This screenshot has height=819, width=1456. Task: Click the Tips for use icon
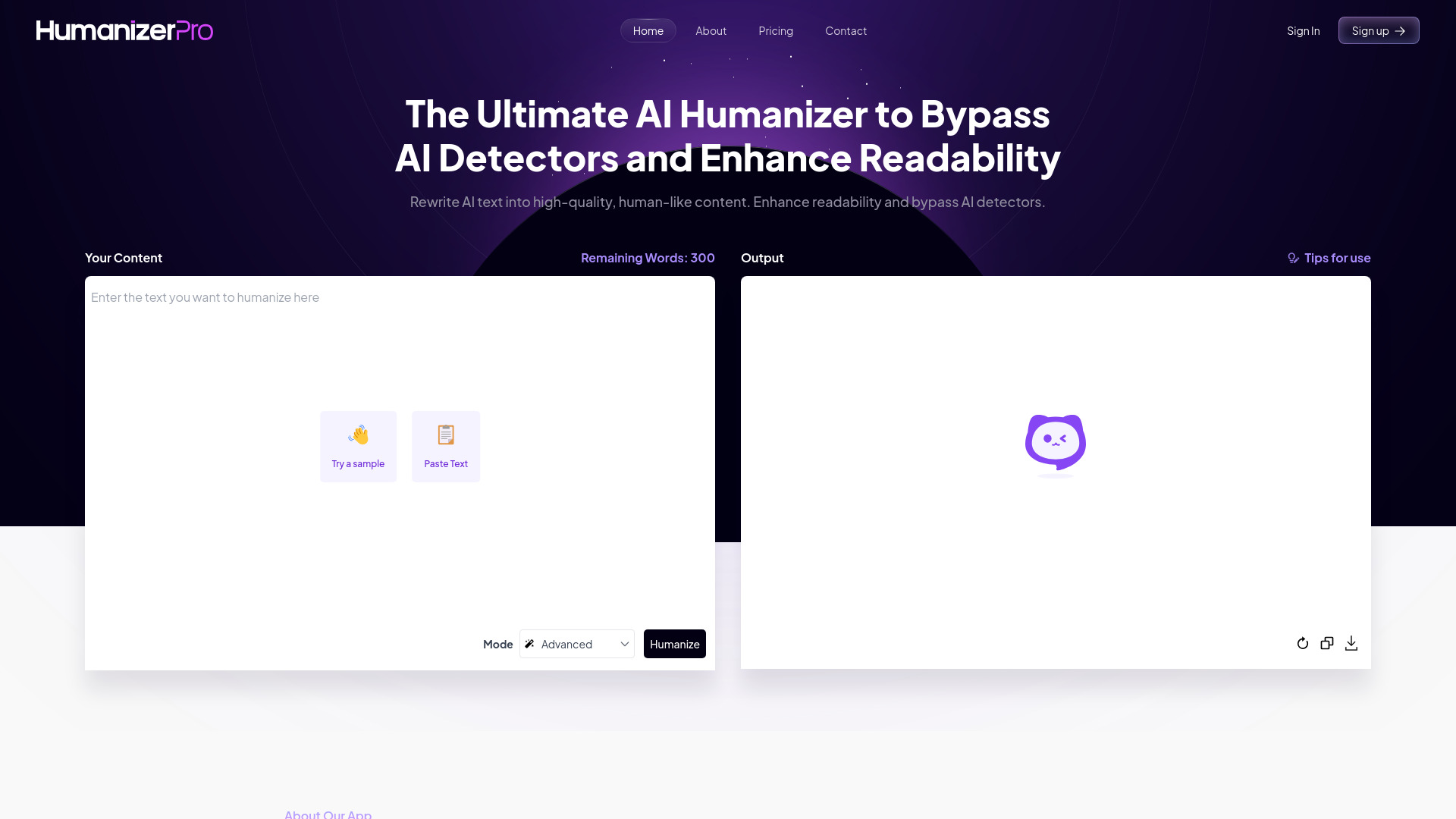tap(1293, 258)
